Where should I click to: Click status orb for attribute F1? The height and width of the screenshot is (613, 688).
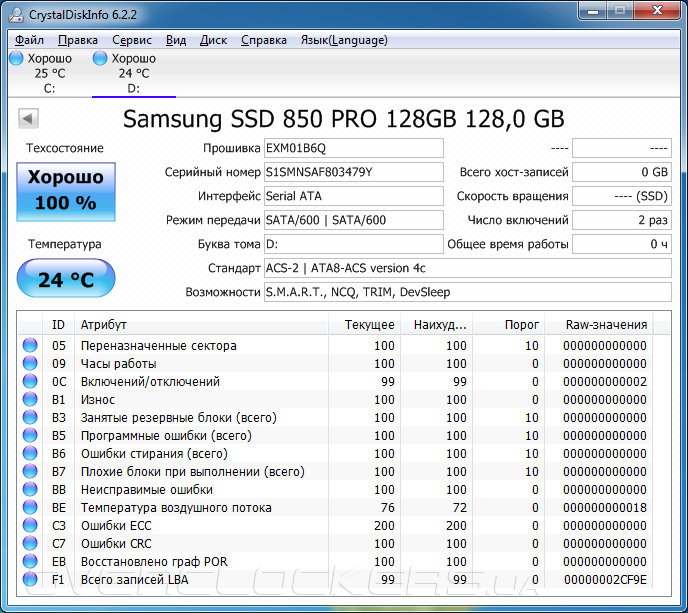click(30, 579)
